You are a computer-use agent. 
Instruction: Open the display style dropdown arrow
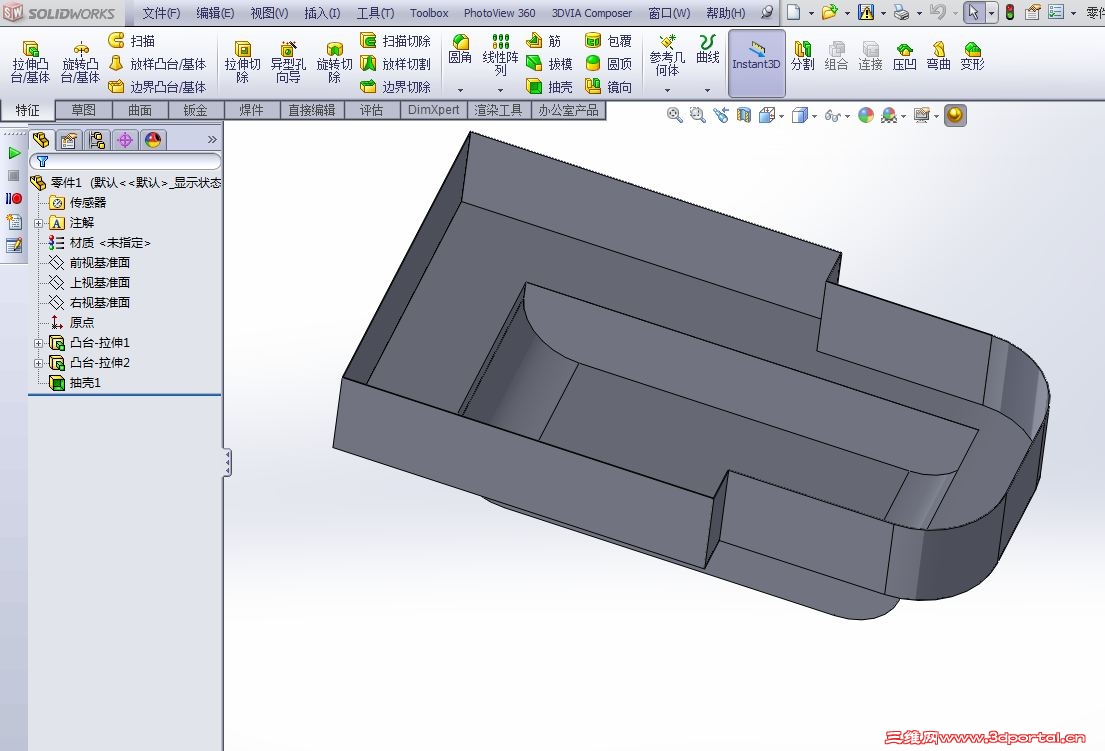(815, 116)
